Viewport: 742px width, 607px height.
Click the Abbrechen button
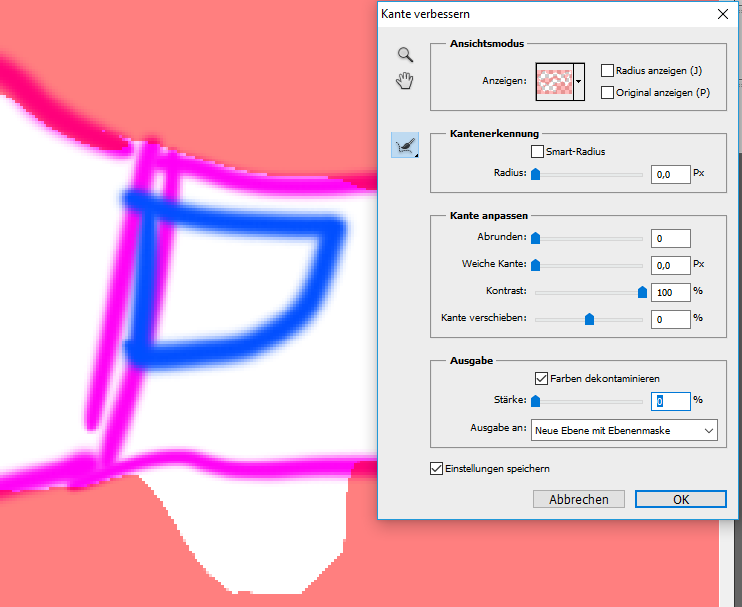pos(579,499)
